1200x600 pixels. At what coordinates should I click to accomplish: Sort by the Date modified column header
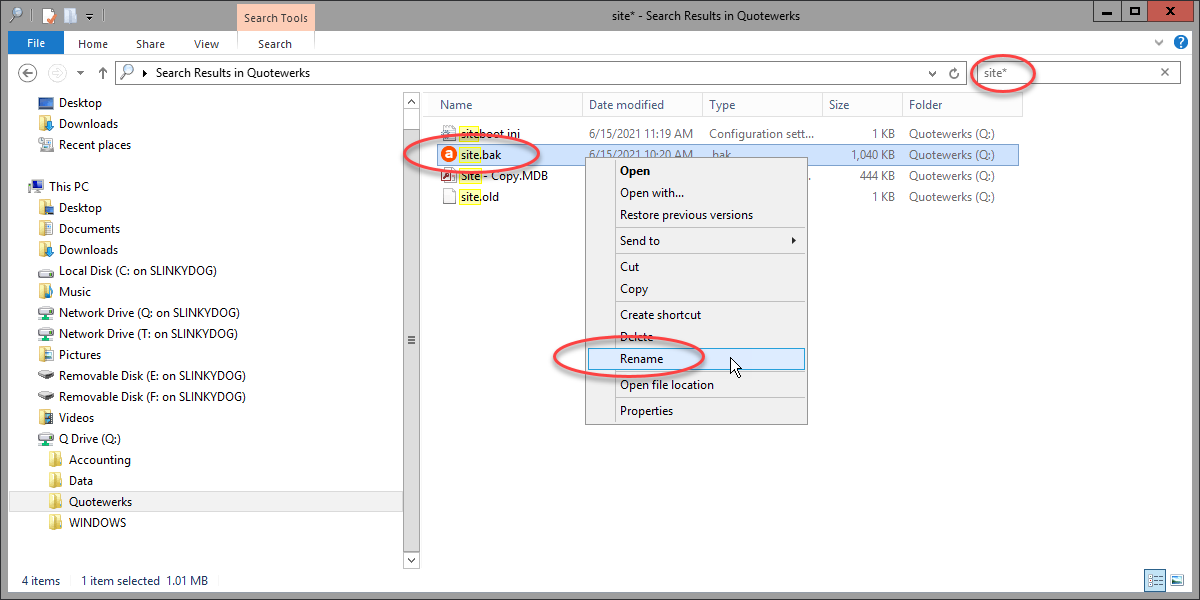coord(643,105)
